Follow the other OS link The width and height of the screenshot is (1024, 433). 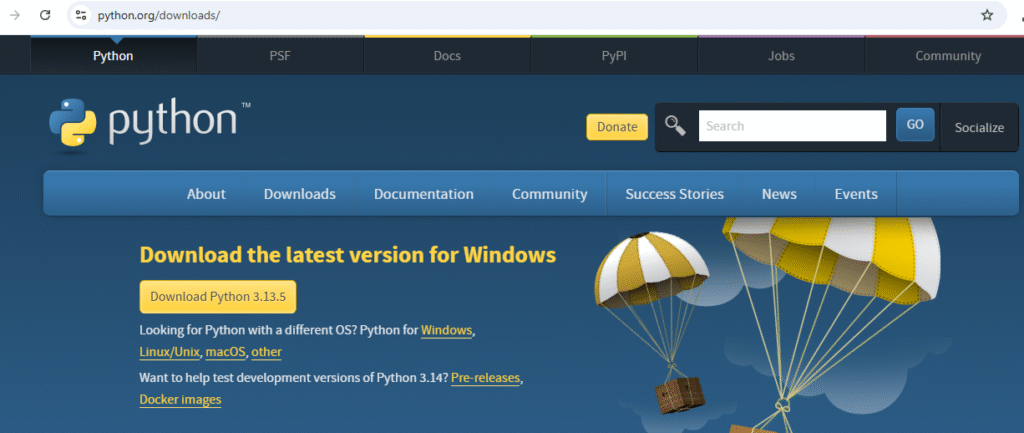point(266,352)
